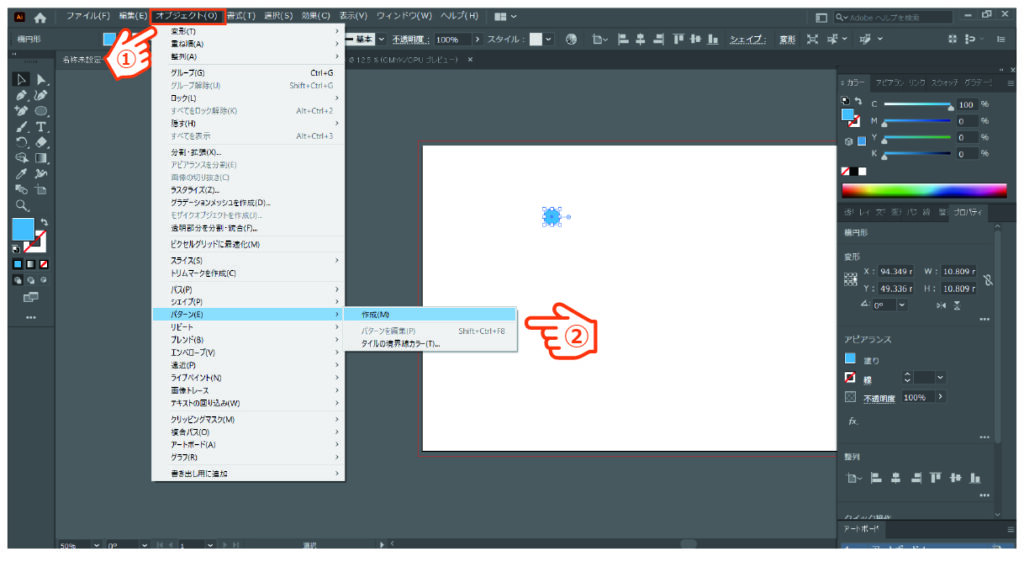Viewport: 1024px width, 583px height.
Task: Select the Paintbrush tool
Action: click(x=21, y=127)
